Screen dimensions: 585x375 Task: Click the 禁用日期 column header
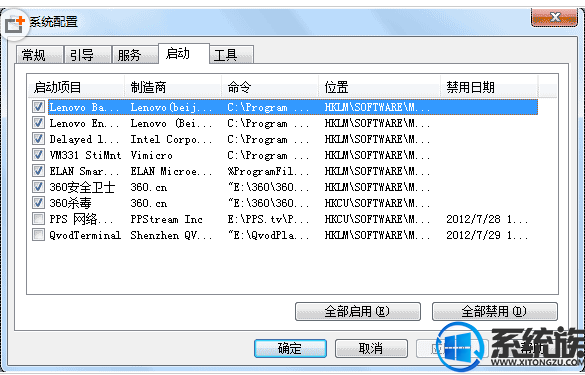(489, 88)
